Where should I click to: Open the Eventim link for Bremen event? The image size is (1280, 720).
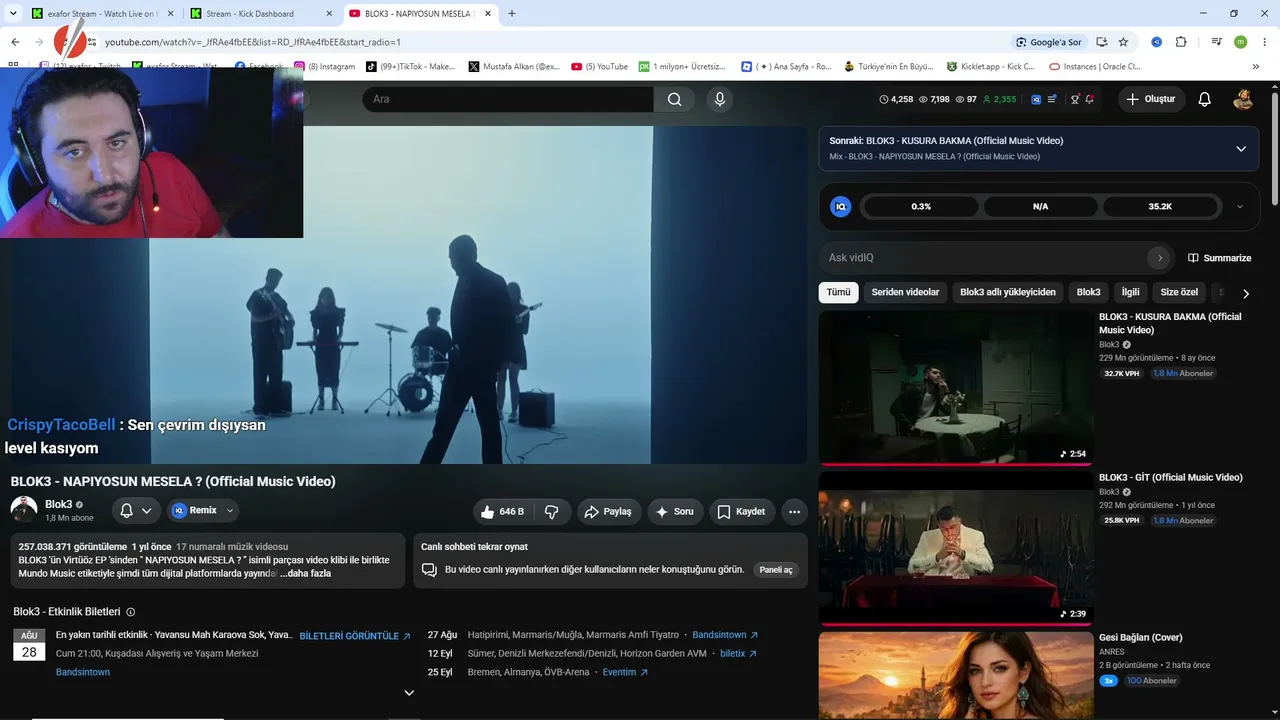625,672
